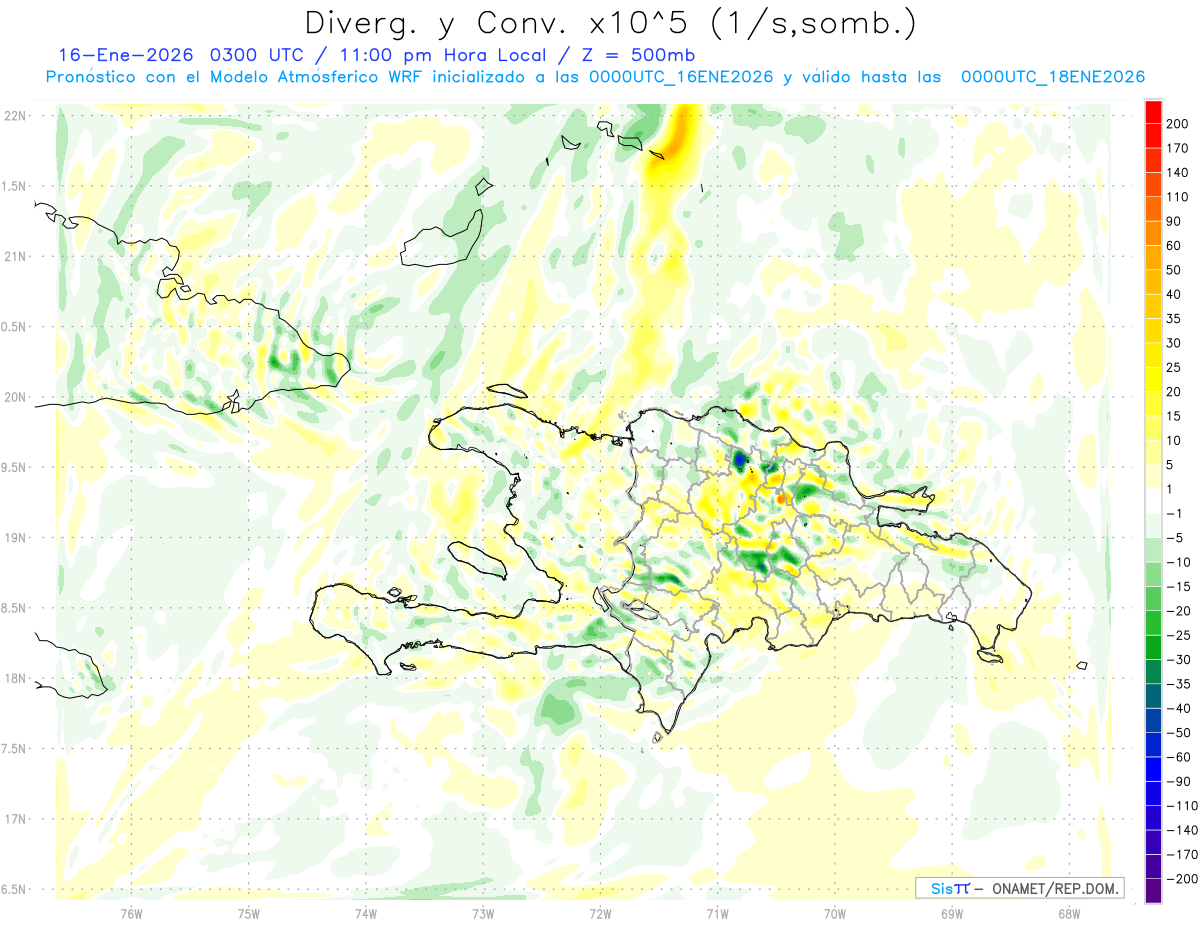The image size is (1200, 927).
Task: Click initialization time '0000UTC_16ENE2026'
Action: (x=681, y=77)
